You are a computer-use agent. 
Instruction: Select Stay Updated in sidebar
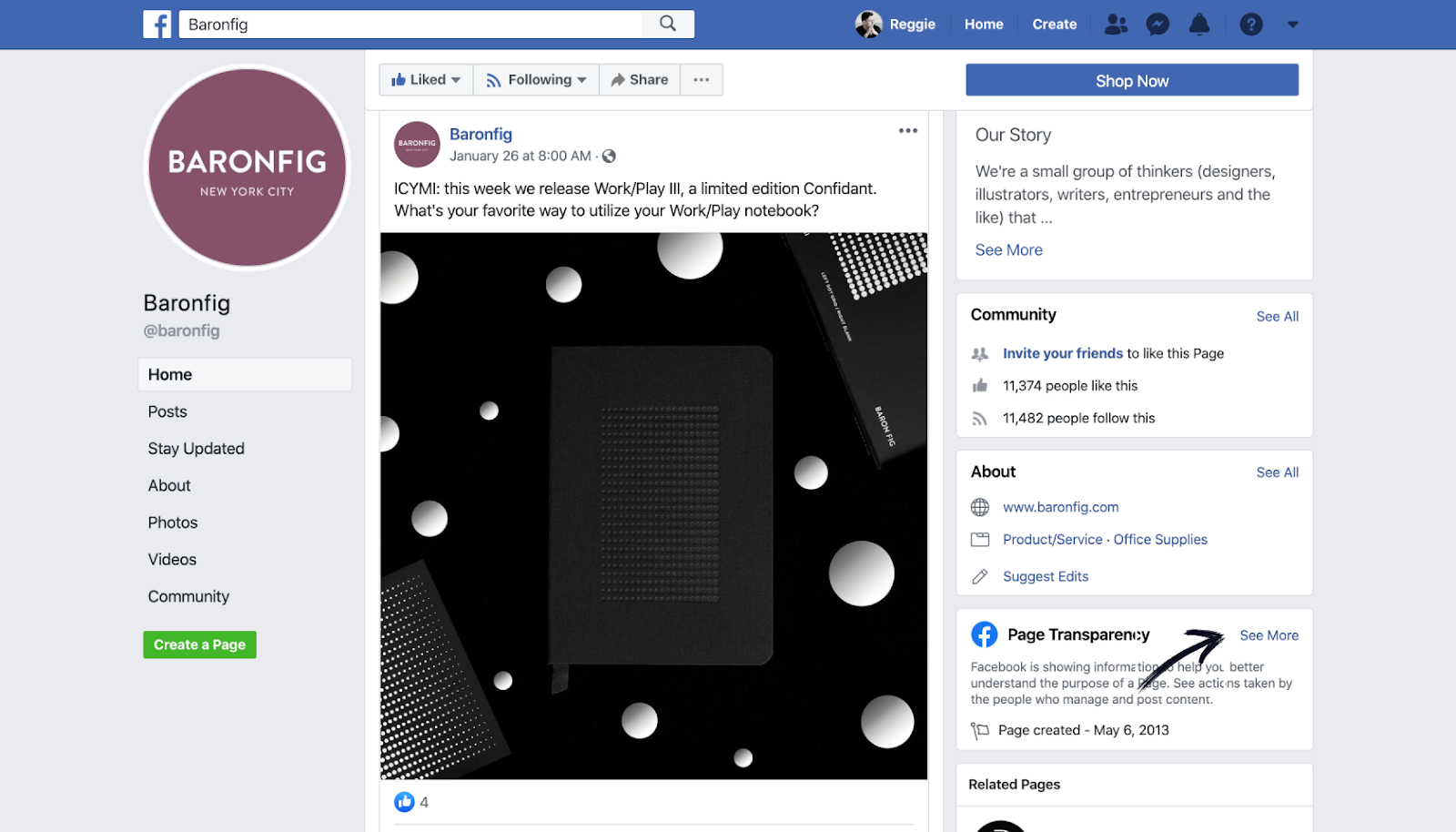click(197, 449)
